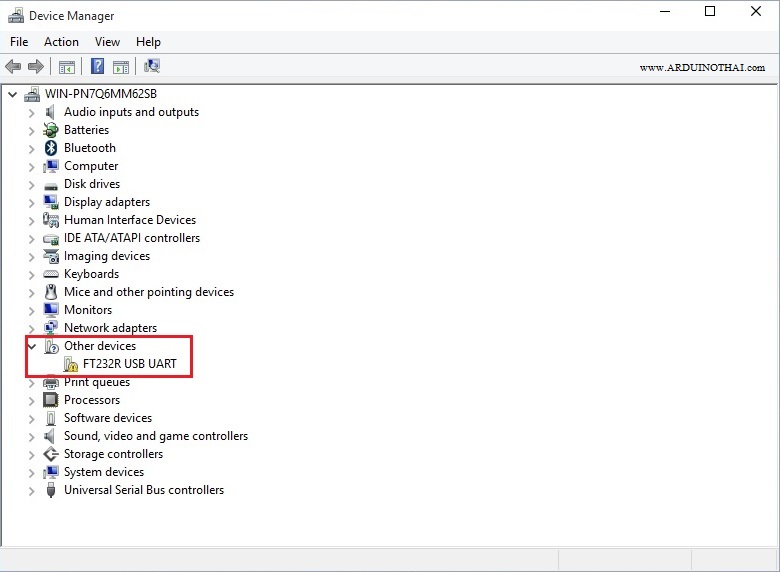Click the Show/Hide Action Pane toolbar icon

click(x=121, y=67)
